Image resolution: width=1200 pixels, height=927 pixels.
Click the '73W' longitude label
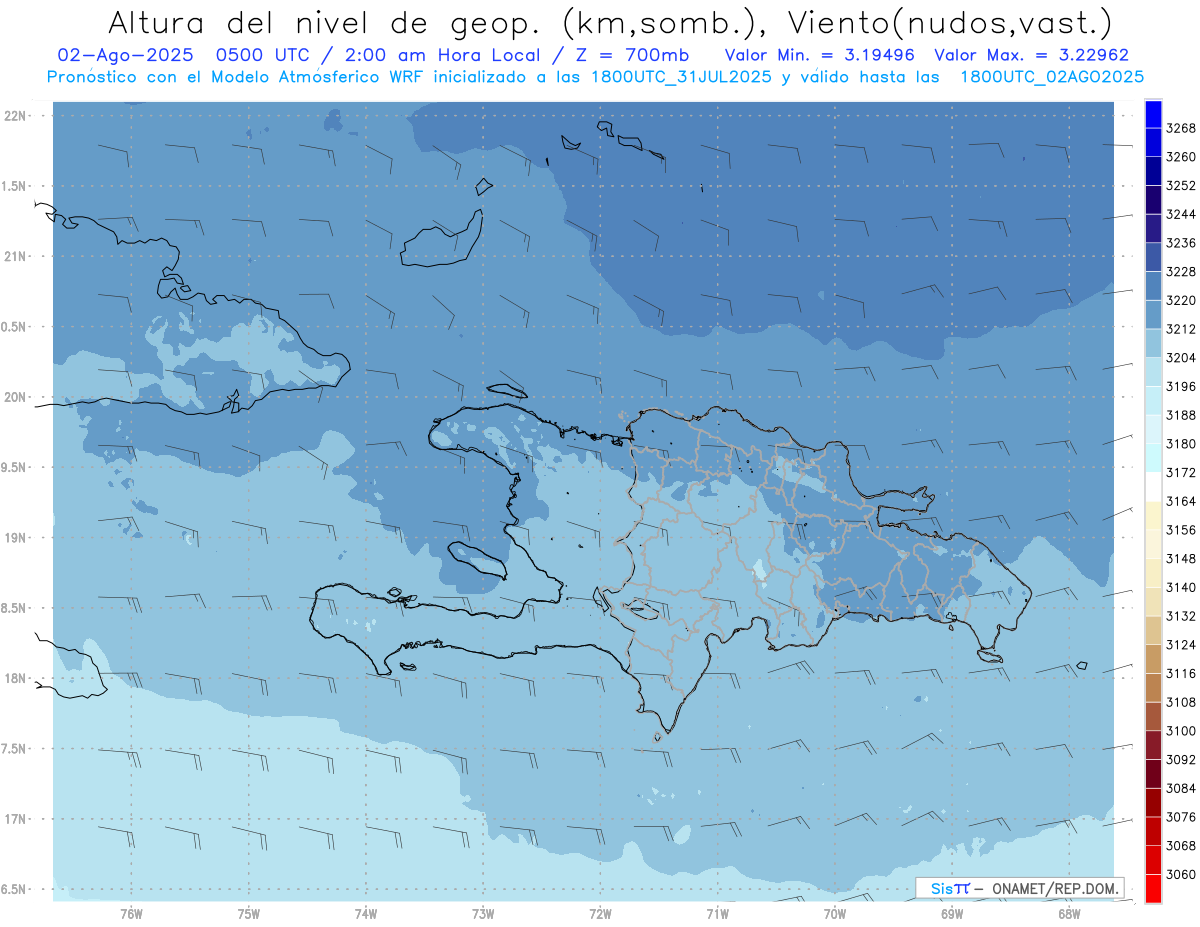click(483, 914)
